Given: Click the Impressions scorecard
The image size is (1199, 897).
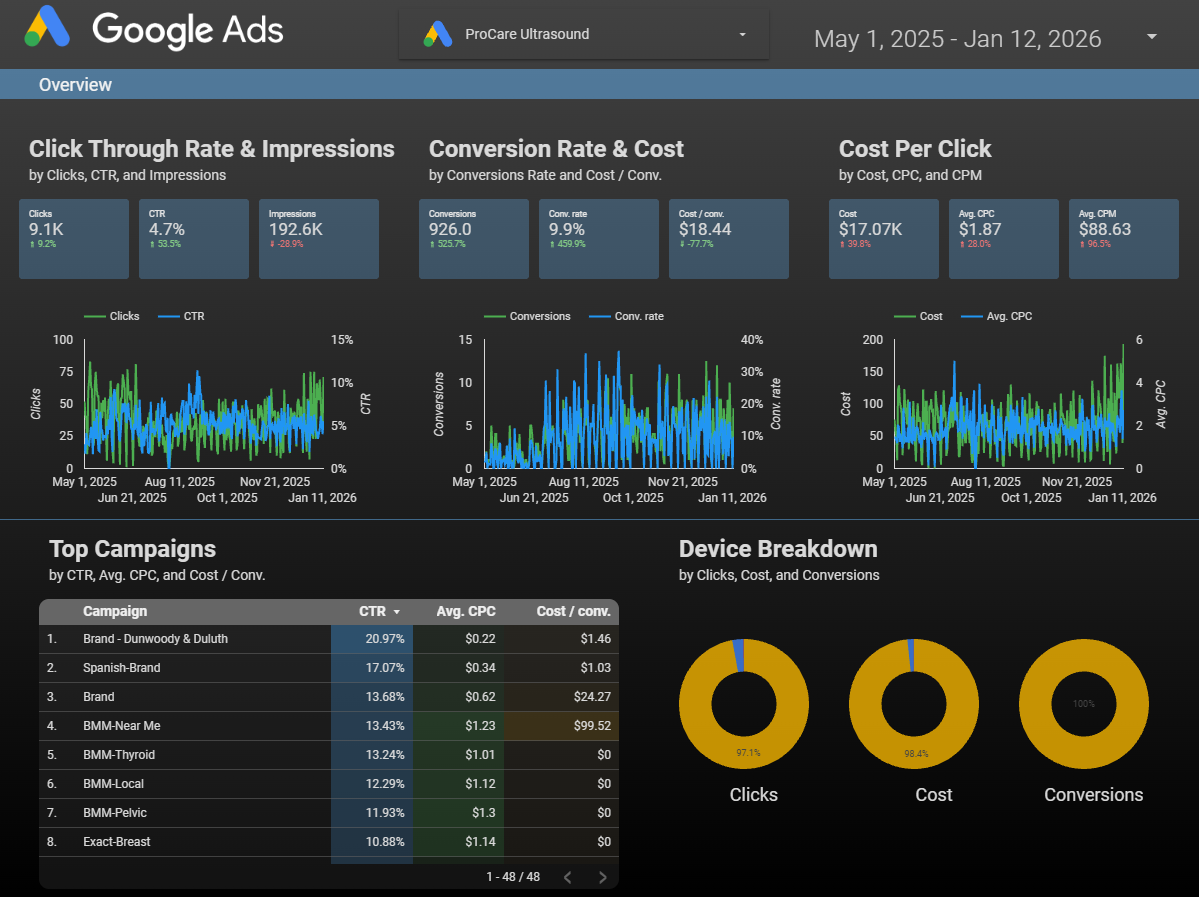Looking at the screenshot, I should [x=319, y=238].
